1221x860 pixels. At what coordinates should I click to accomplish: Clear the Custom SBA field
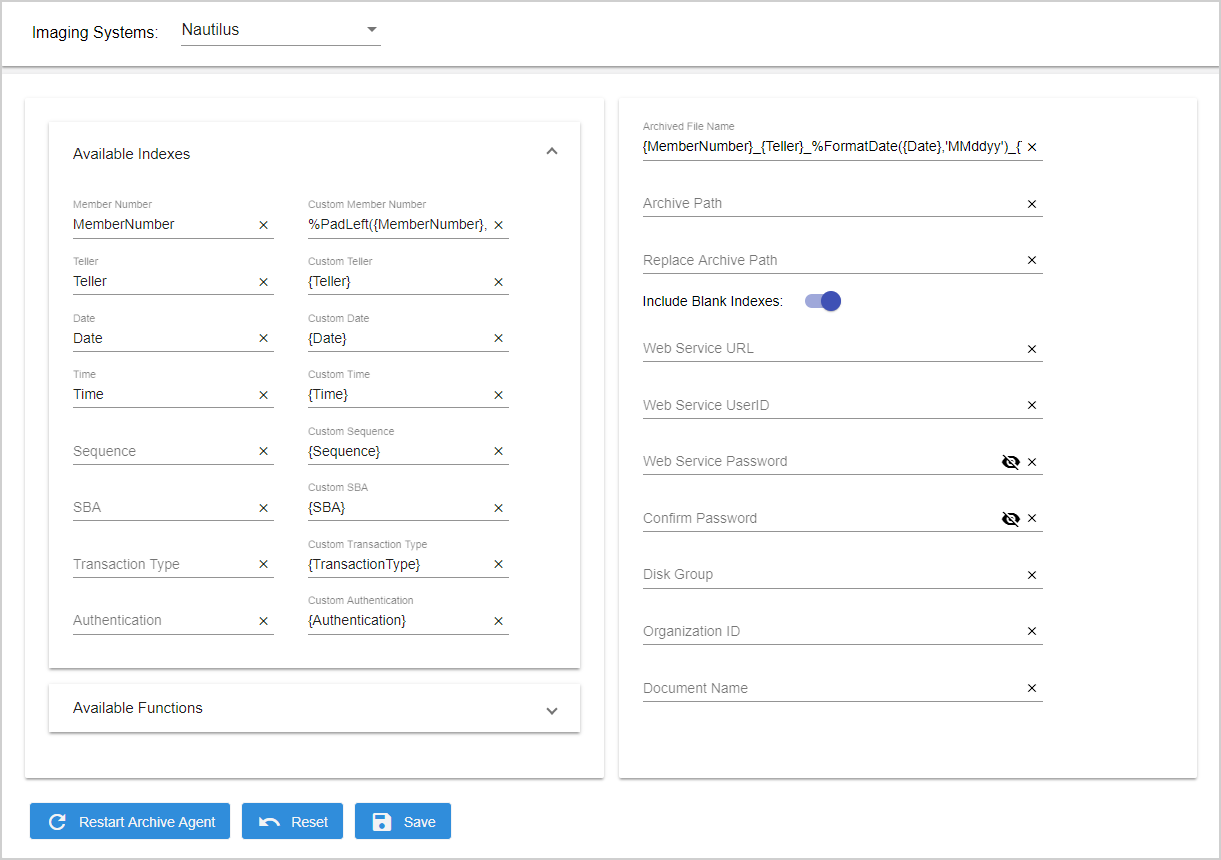(499, 508)
